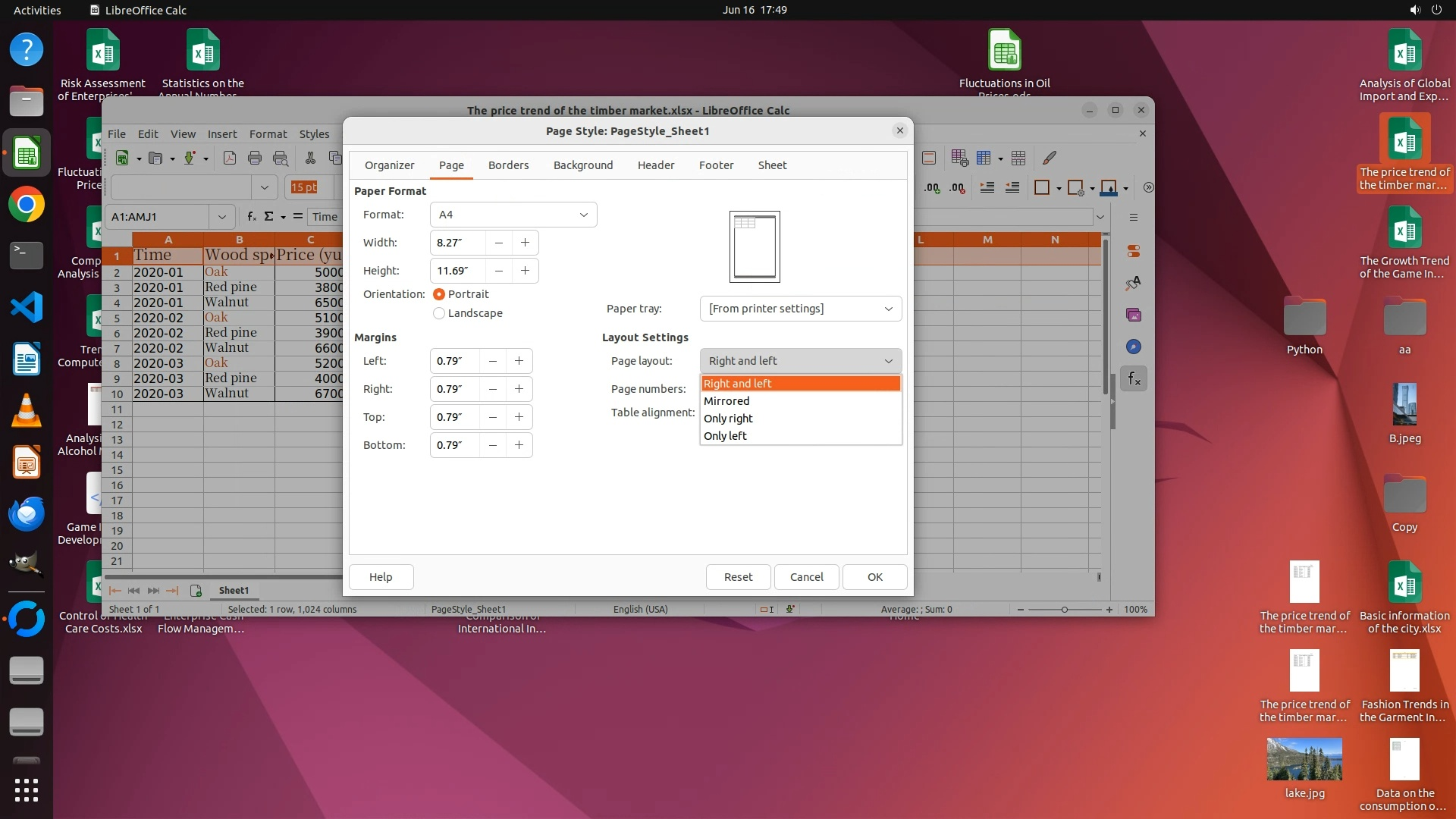The height and width of the screenshot is (819, 1456).
Task: Choose Mirrored from page layout list
Action: 726,401
